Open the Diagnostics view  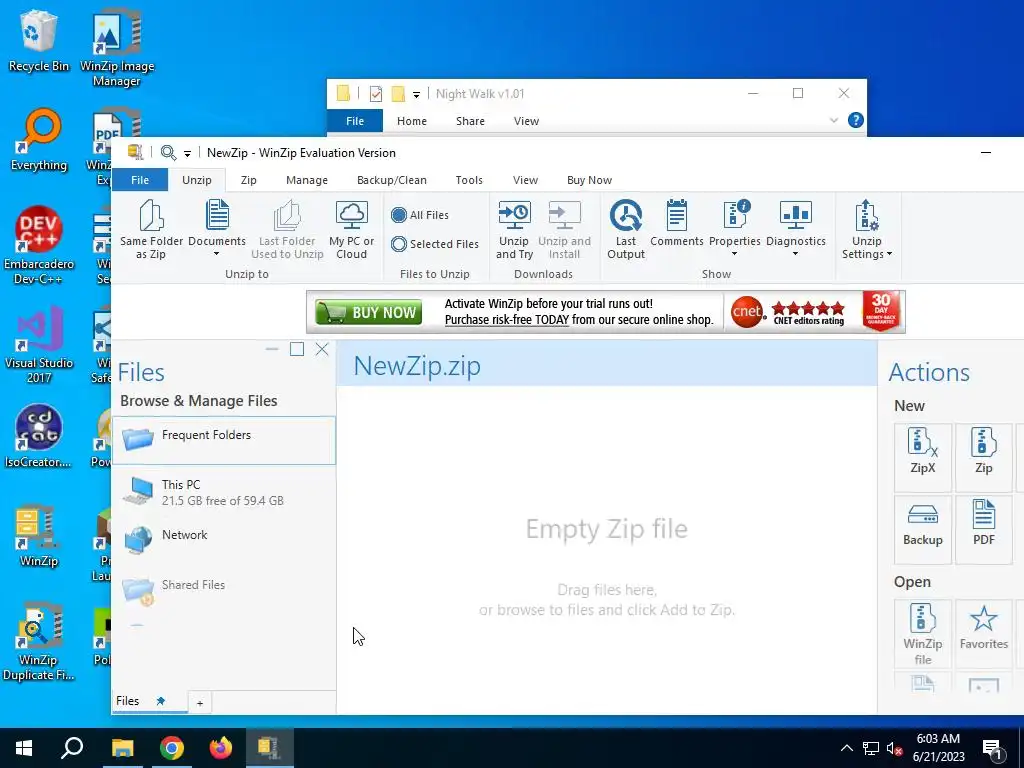(795, 223)
